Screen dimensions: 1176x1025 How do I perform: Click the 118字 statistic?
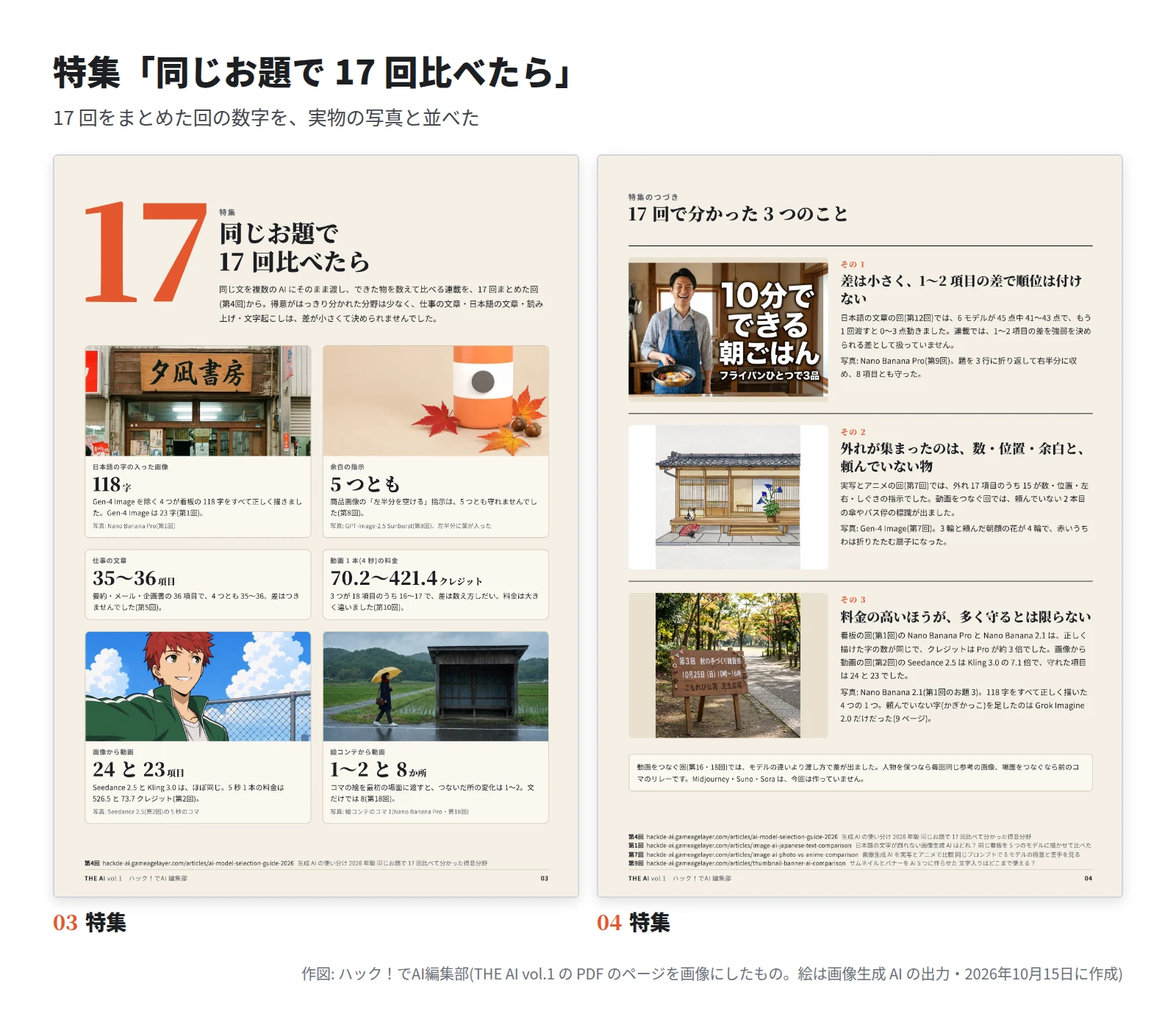(112, 484)
